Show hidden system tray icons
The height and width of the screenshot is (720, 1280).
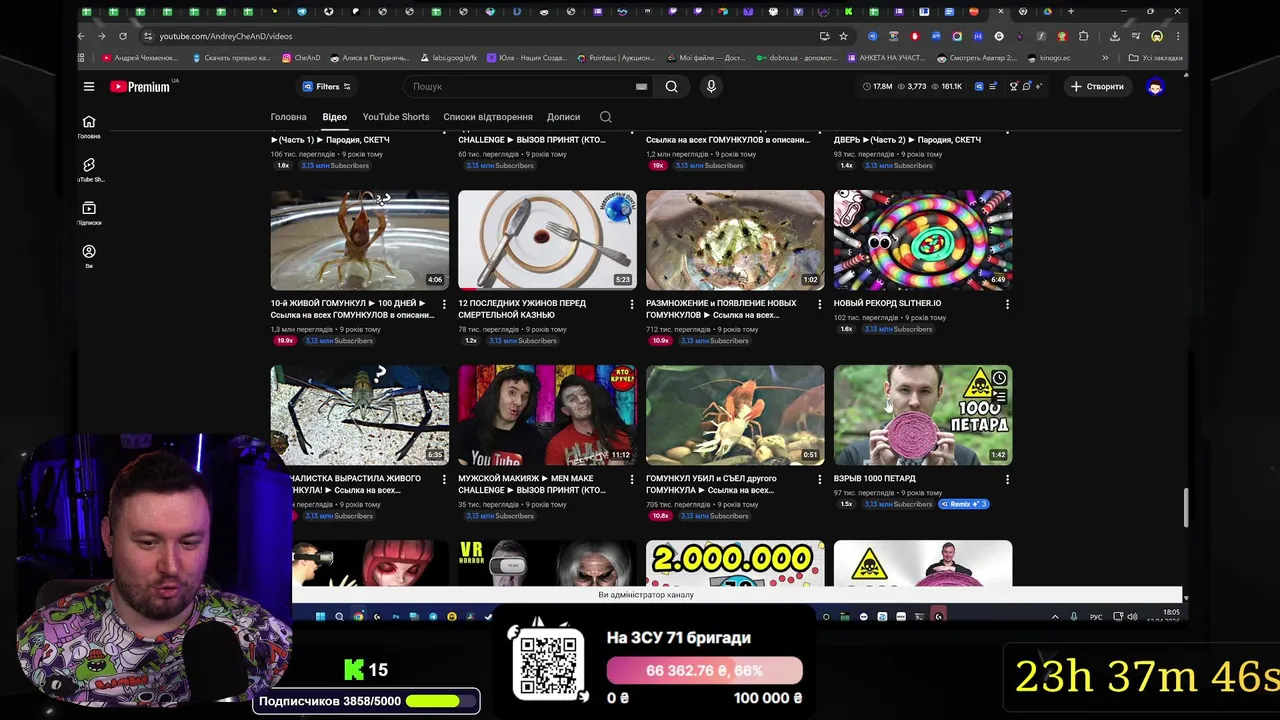click(1055, 617)
